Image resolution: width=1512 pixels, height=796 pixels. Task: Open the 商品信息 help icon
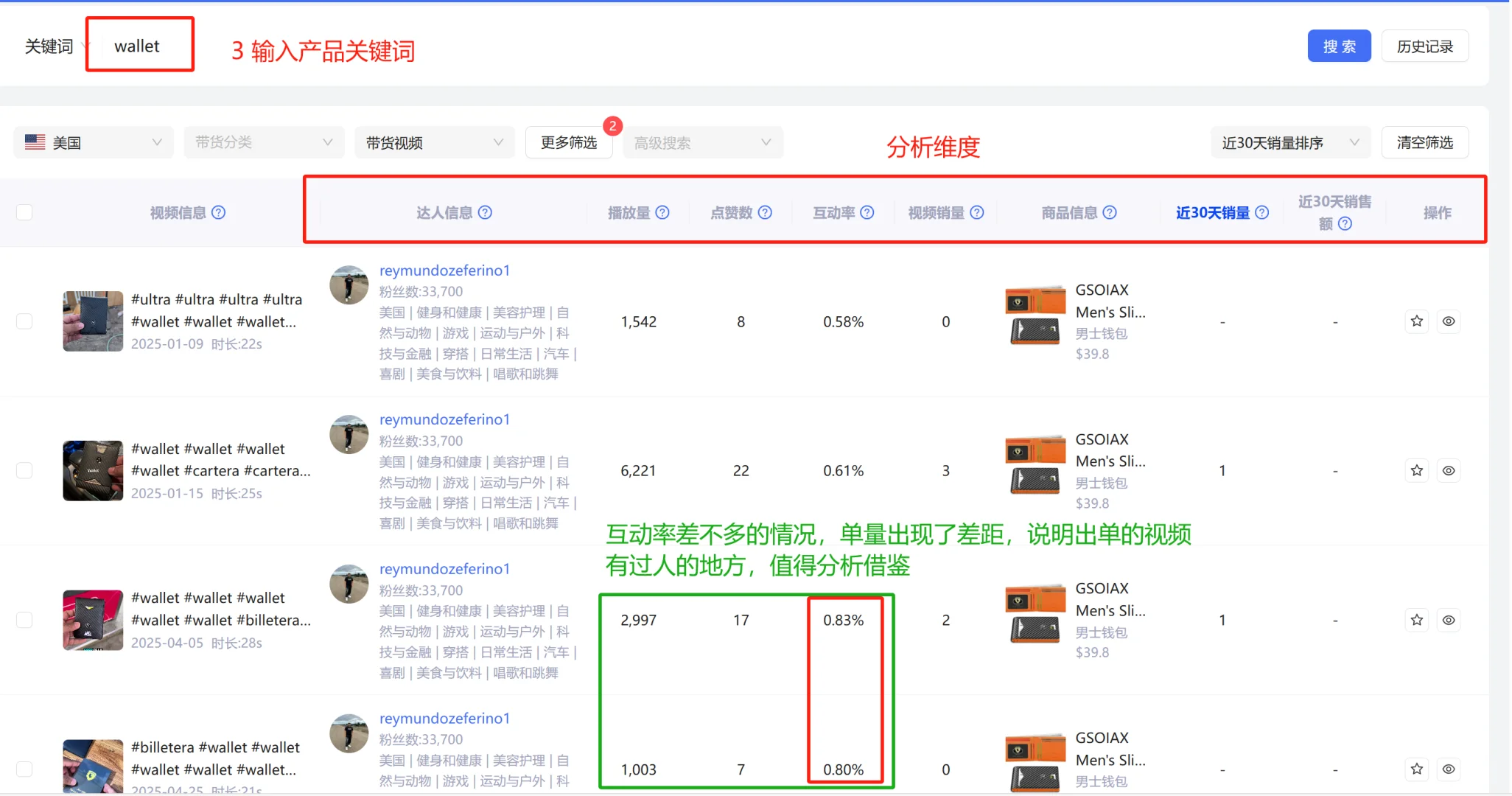point(1111,212)
